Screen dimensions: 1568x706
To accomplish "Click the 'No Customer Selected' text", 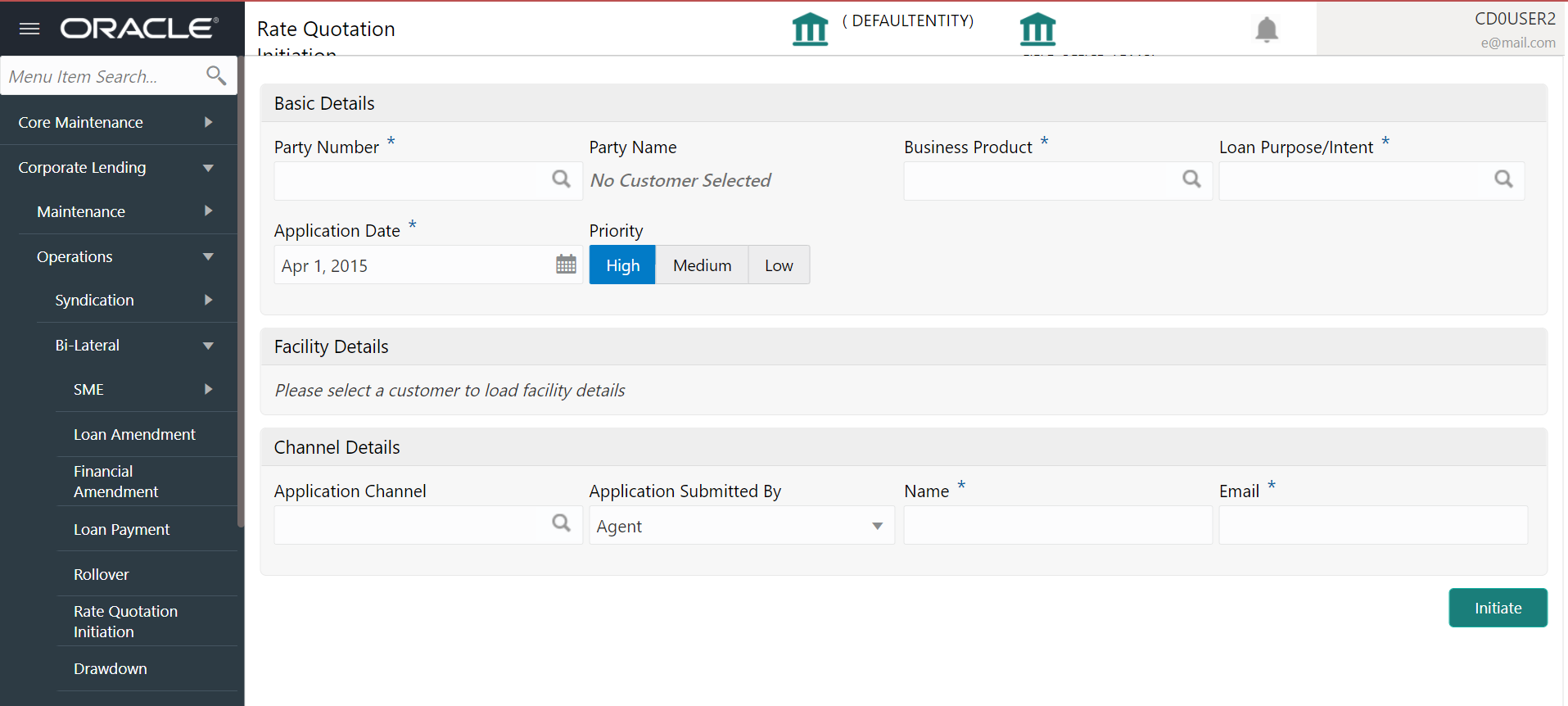I will click(x=680, y=180).
